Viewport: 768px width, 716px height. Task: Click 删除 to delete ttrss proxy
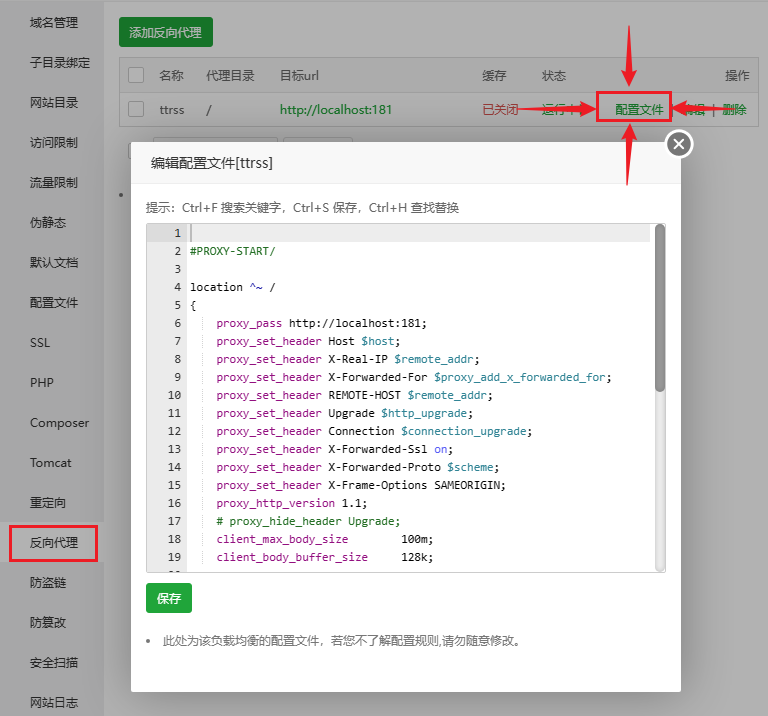point(734,110)
